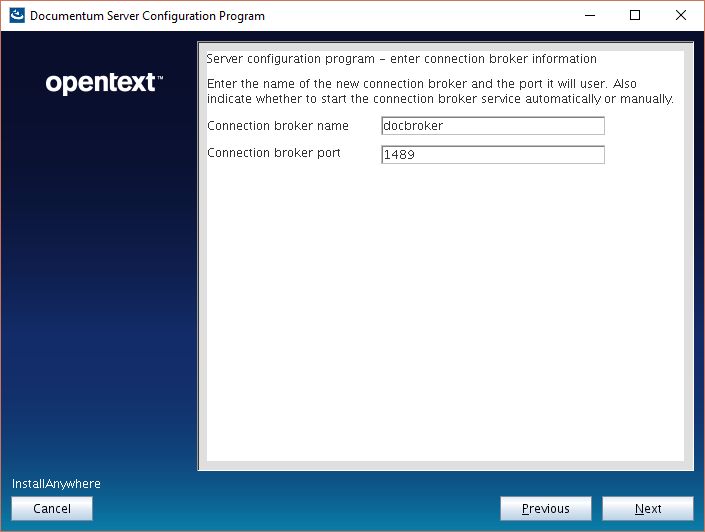705x532 pixels.
Task: Click the window title "Documentum Server Configuration Program"
Action: pos(148,16)
